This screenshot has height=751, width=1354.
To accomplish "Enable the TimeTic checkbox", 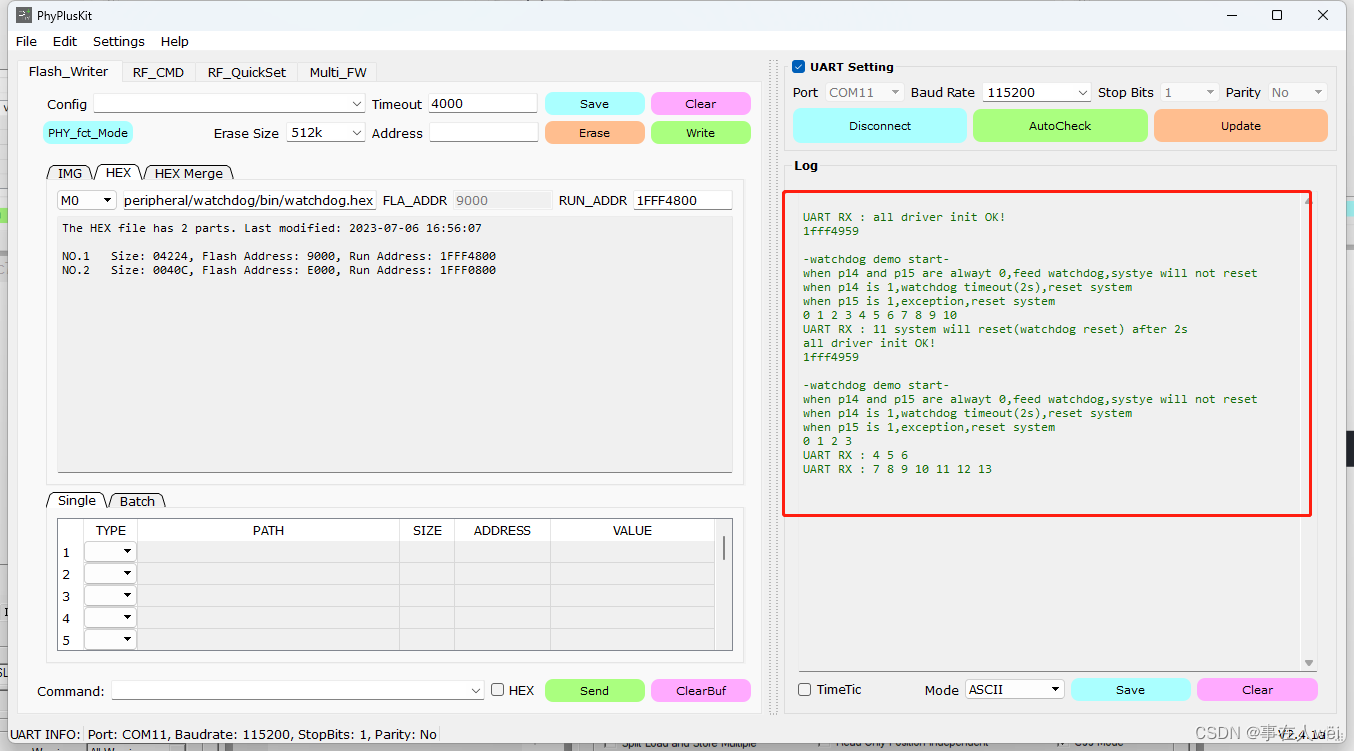I will click(805, 690).
